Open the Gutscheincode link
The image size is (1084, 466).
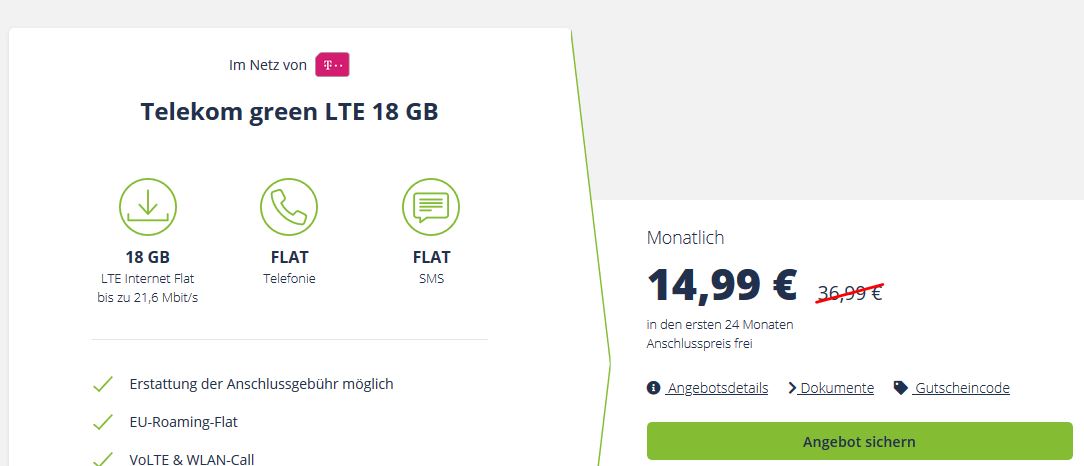click(x=962, y=388)
